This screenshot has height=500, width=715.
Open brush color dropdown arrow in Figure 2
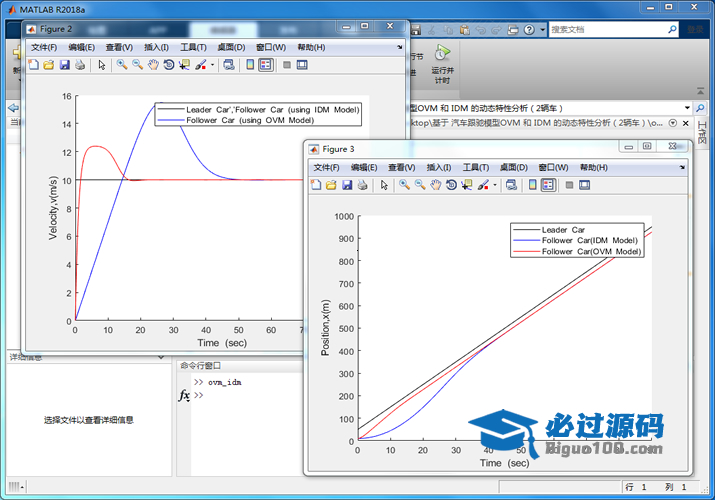pyautogui.click(x=212, y=65)
